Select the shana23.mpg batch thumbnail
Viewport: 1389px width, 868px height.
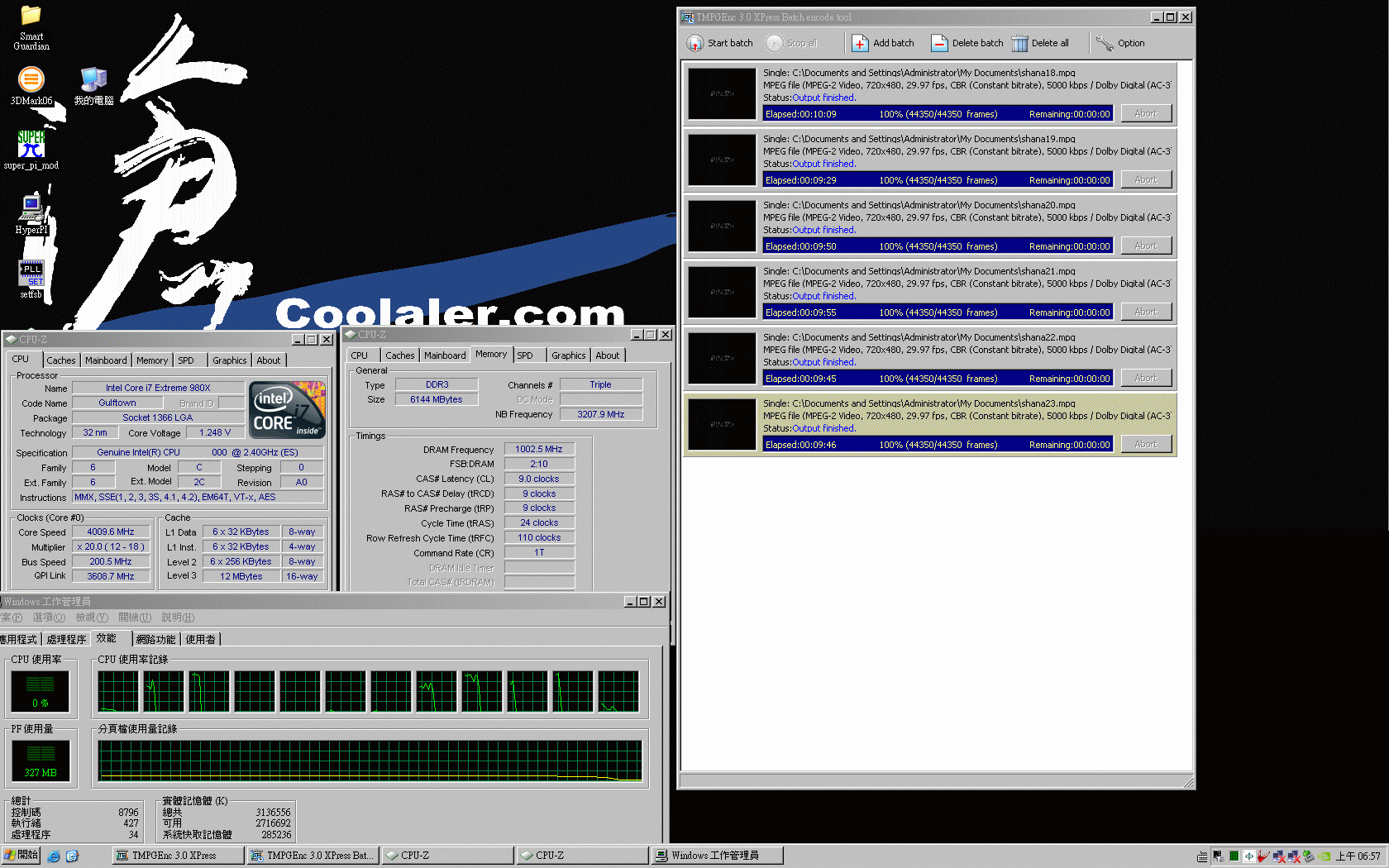723,424
